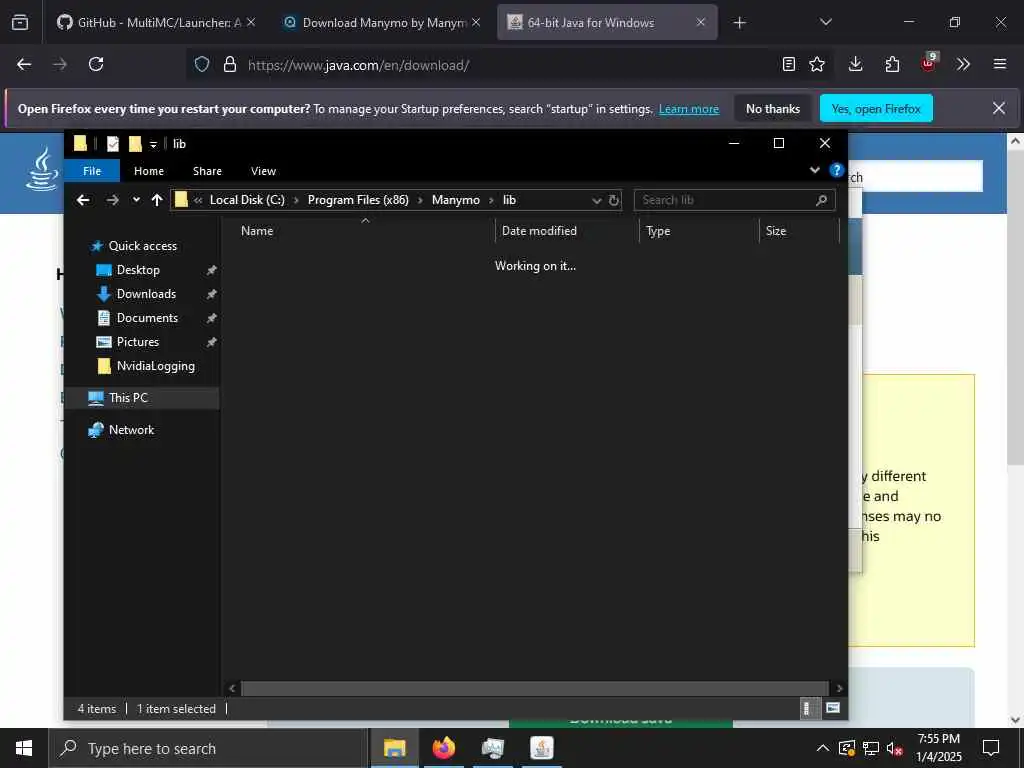Screen dimensions: 1024x768
Task: Open the Firefox downloads panel
Action: (856, 64)
